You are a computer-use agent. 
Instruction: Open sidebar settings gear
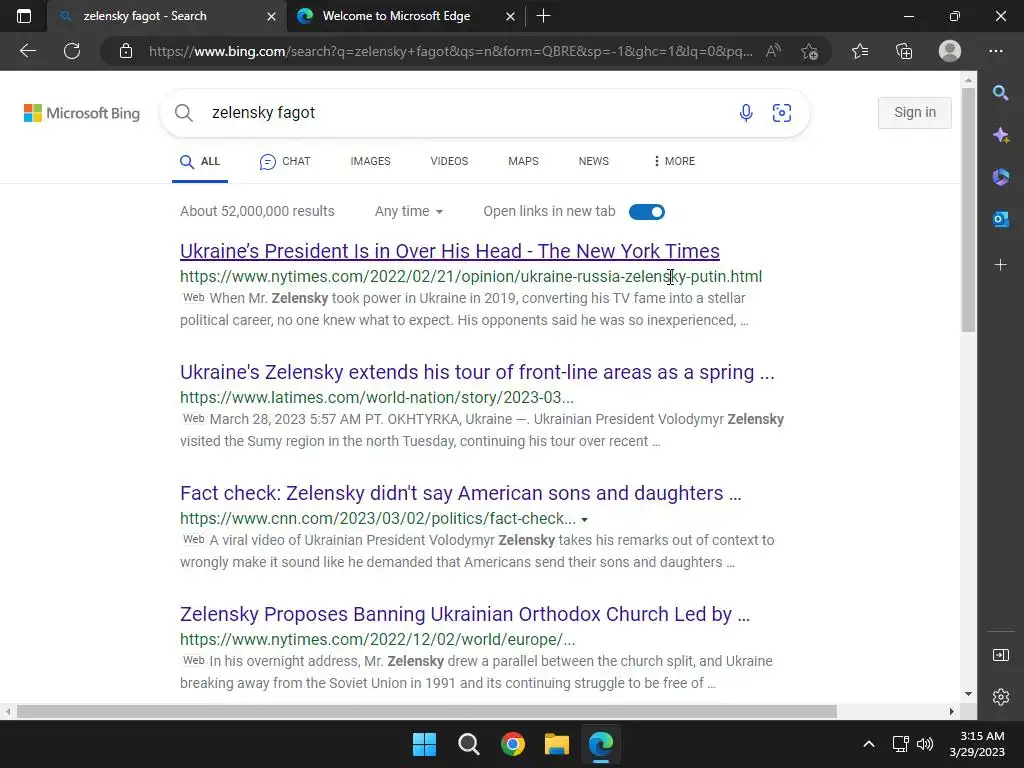[x=1000, y=697]
